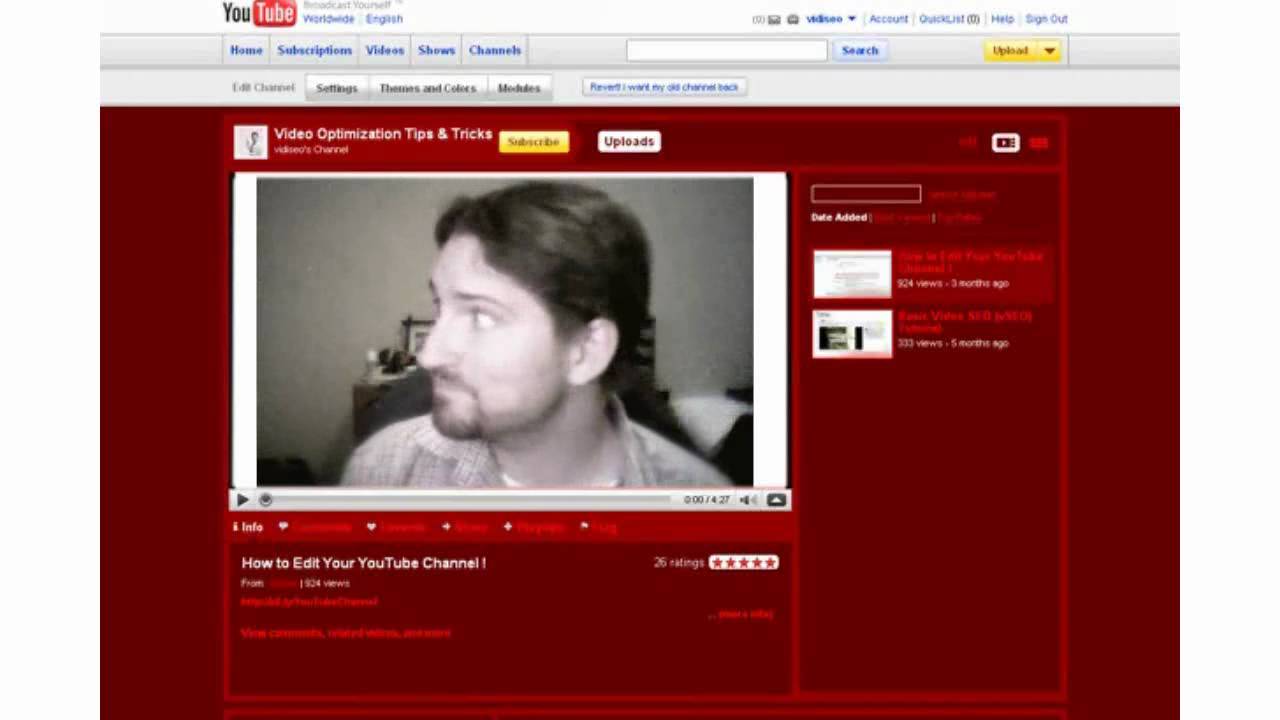Screen dimensions: 1280x720
Task: Click the Sign Out link
Action: click(1046, 19)
